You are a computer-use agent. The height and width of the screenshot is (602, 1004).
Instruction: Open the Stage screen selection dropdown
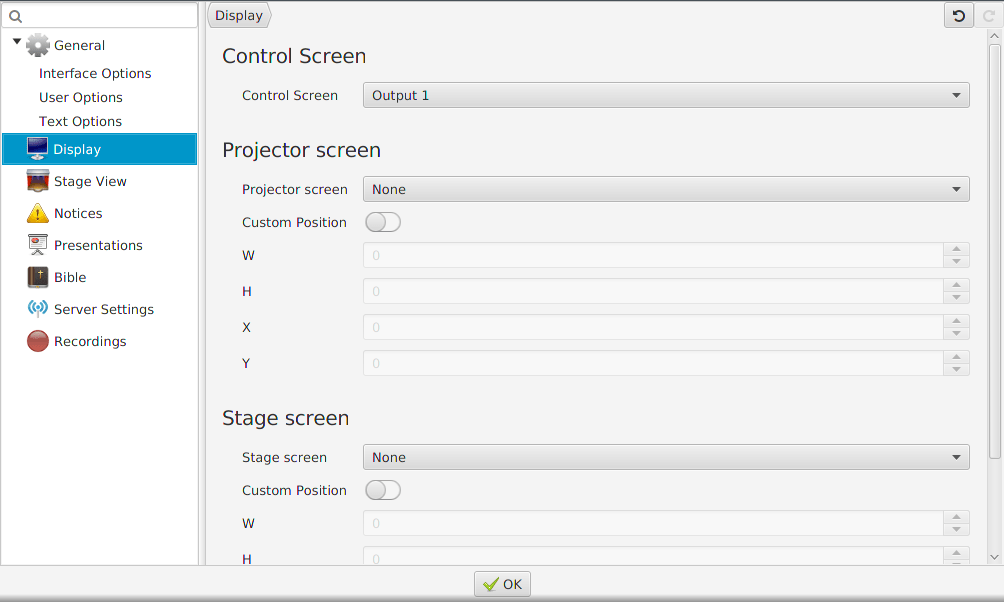click(x=665, y=457)
